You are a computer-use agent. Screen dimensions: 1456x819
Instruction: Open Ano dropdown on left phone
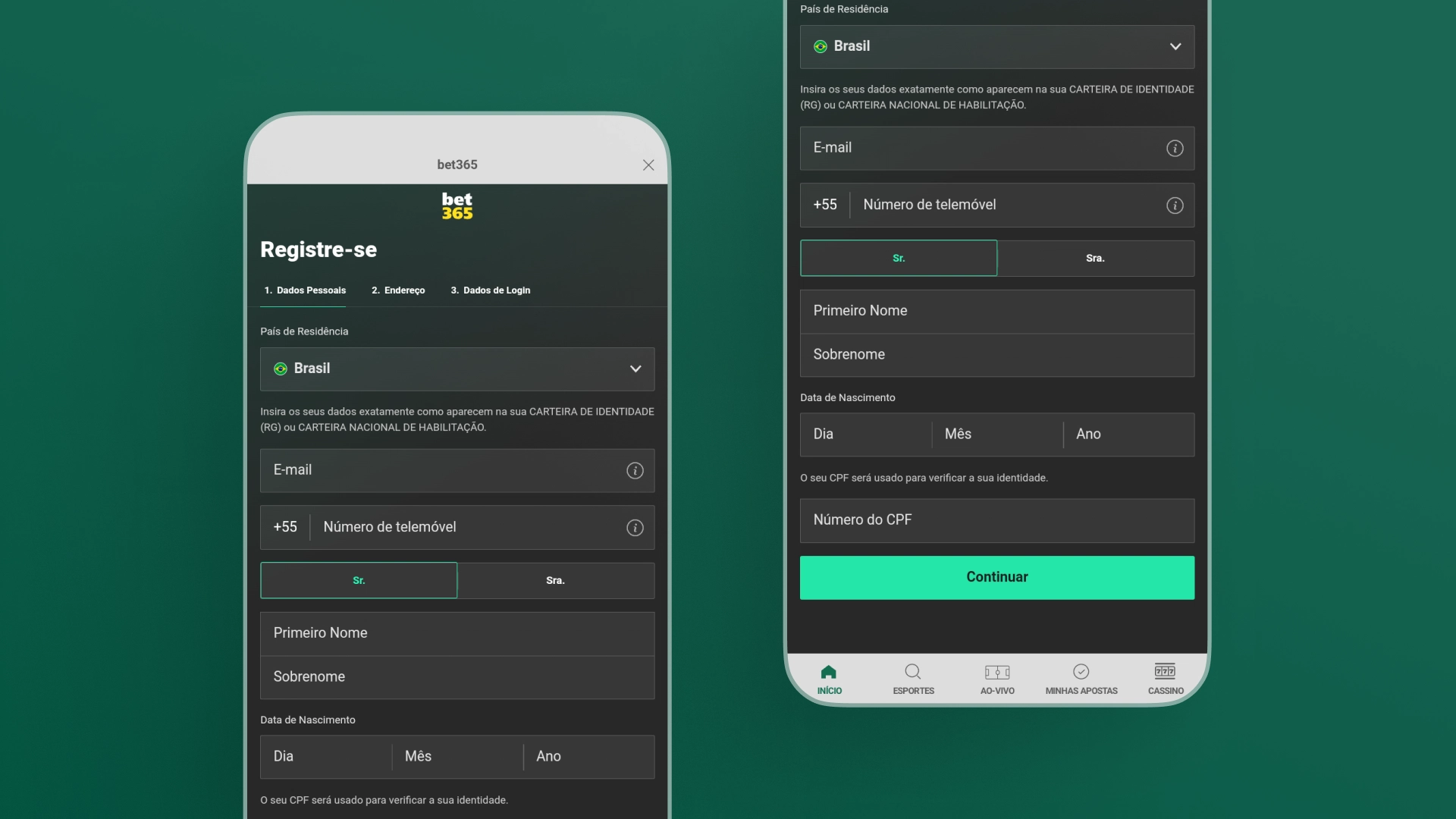[589, 757]
